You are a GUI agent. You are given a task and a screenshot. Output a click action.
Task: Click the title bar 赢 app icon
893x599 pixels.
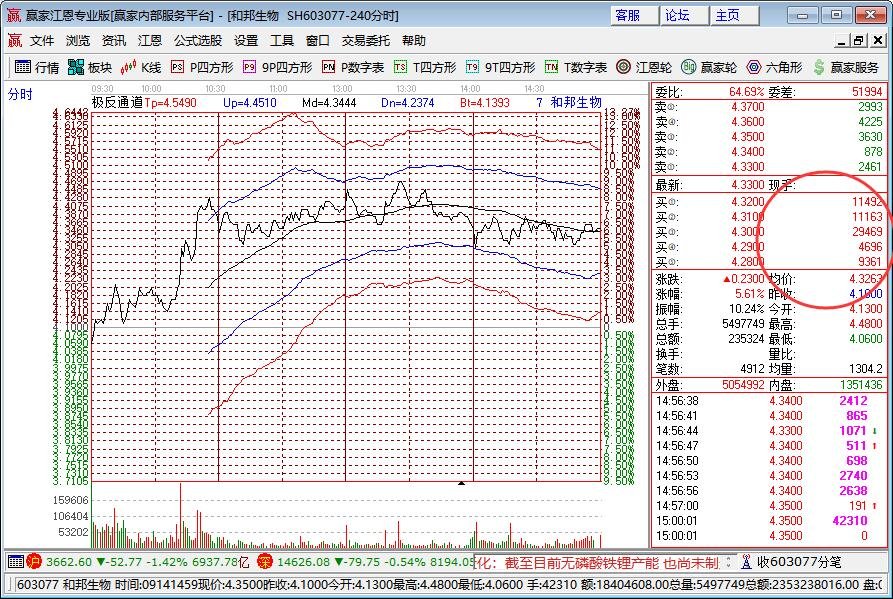click(14, 15)
